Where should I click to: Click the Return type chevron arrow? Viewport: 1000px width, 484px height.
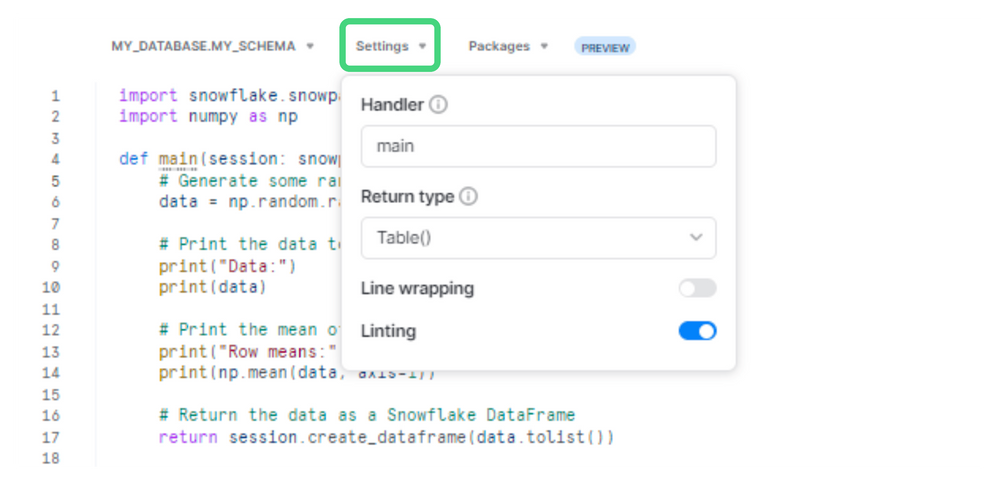(696, 237)
